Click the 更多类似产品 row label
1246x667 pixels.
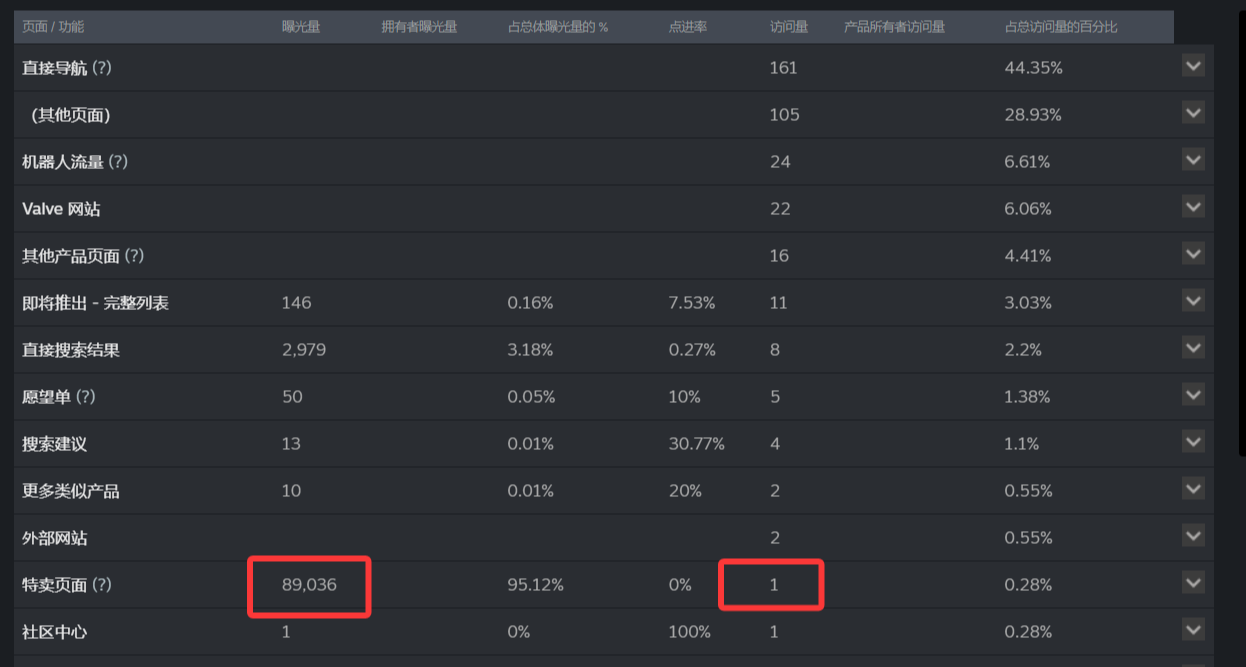pyautogui.click(x=71, y=491)
